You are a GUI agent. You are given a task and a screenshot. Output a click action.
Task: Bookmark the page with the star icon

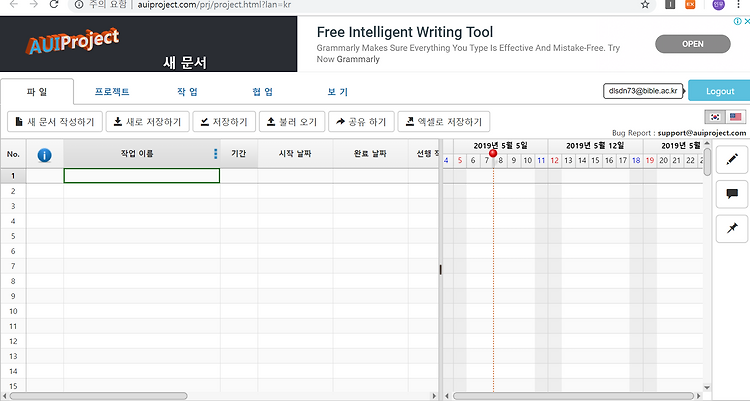click(645, 5)
